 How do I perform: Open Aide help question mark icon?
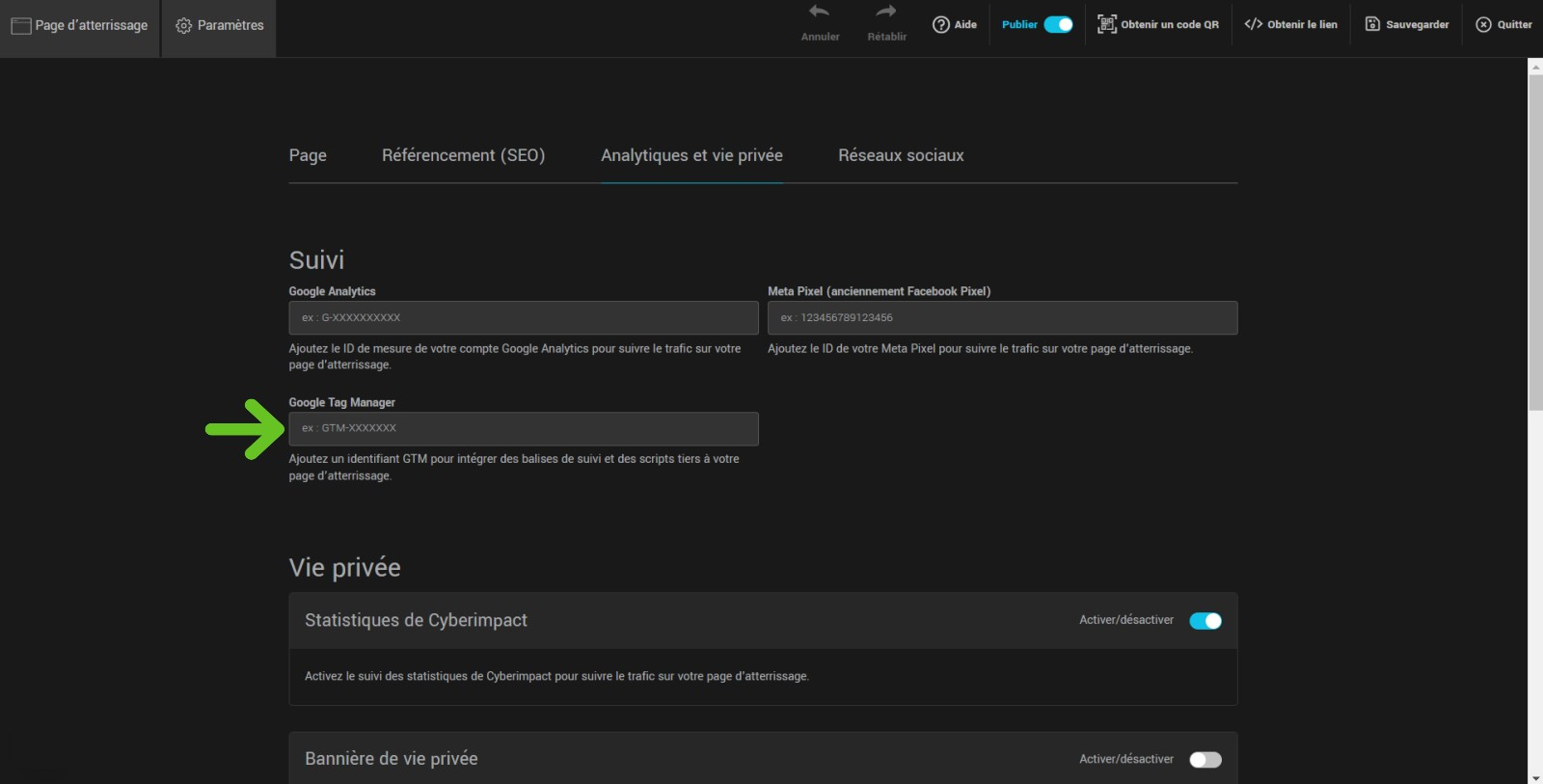[x=941, y=25]
